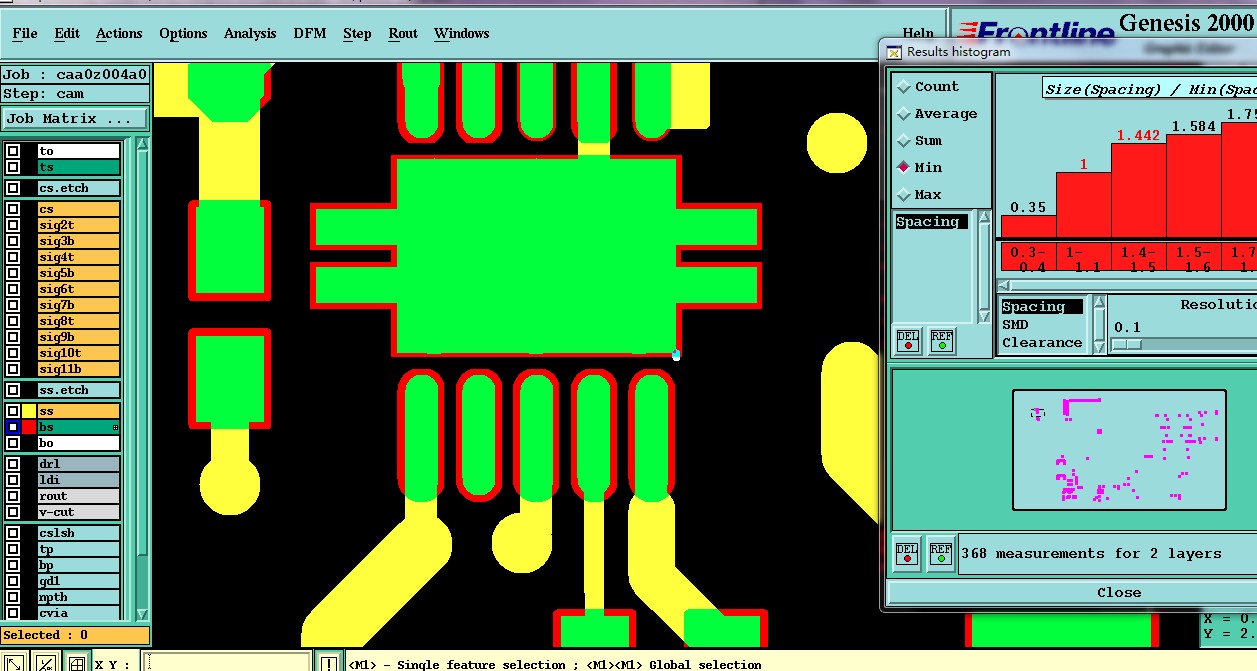The image size is (1257, 671).
Task: Click the Results histogram window title icon
Action: coord(895,51)
